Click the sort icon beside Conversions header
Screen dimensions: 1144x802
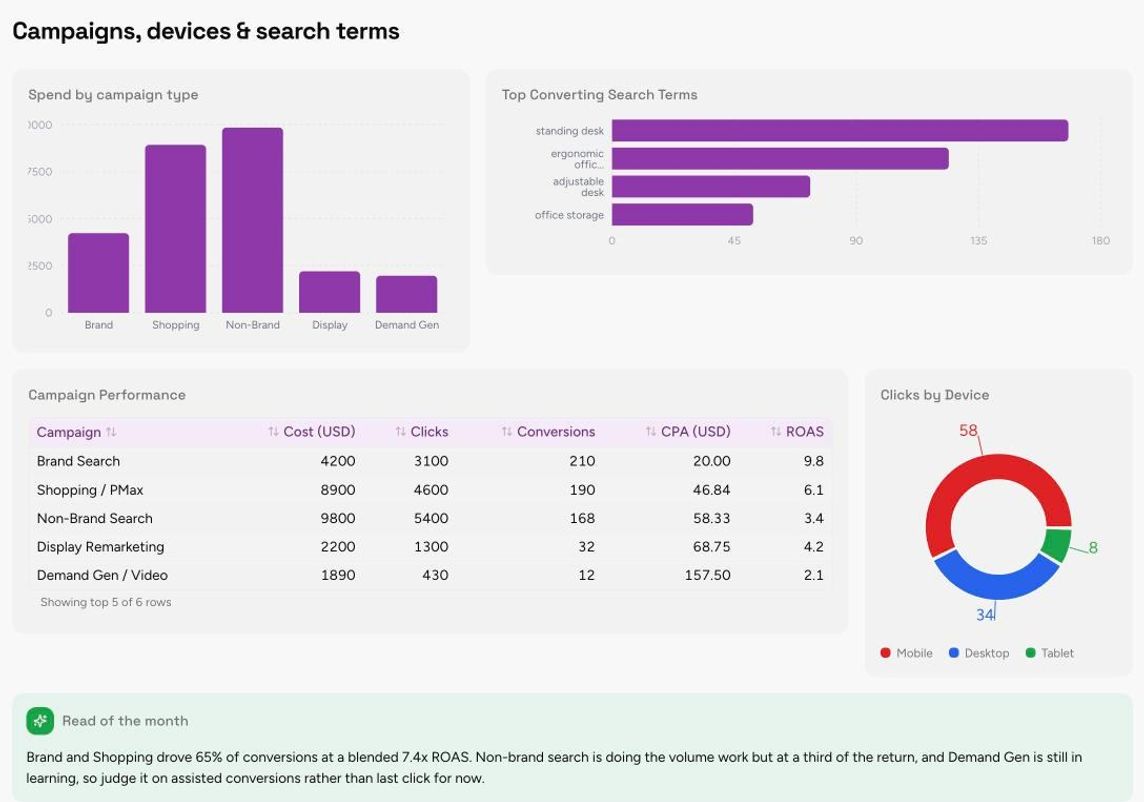coord(507,432)
